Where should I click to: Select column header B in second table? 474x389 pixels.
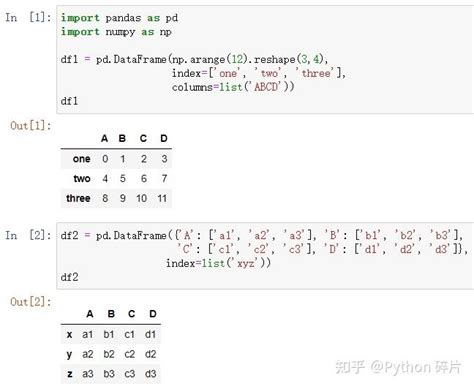(111, 314)
